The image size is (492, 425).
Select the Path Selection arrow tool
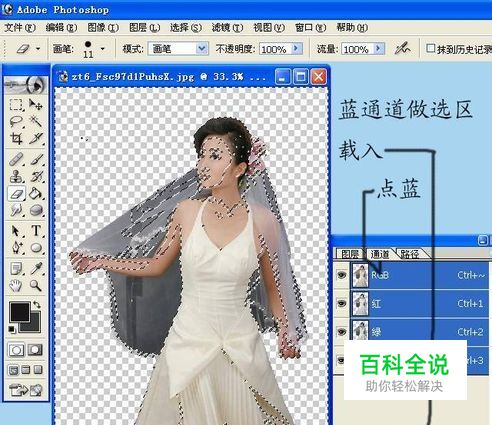pos(16,231)
